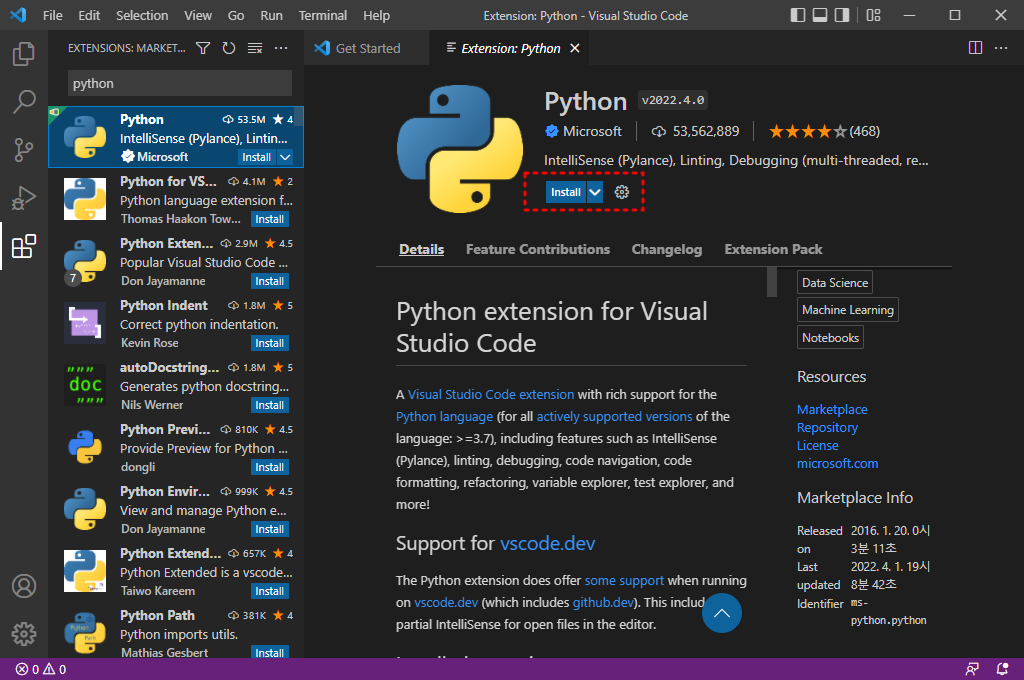Open Repository resource link

[827, 427]
